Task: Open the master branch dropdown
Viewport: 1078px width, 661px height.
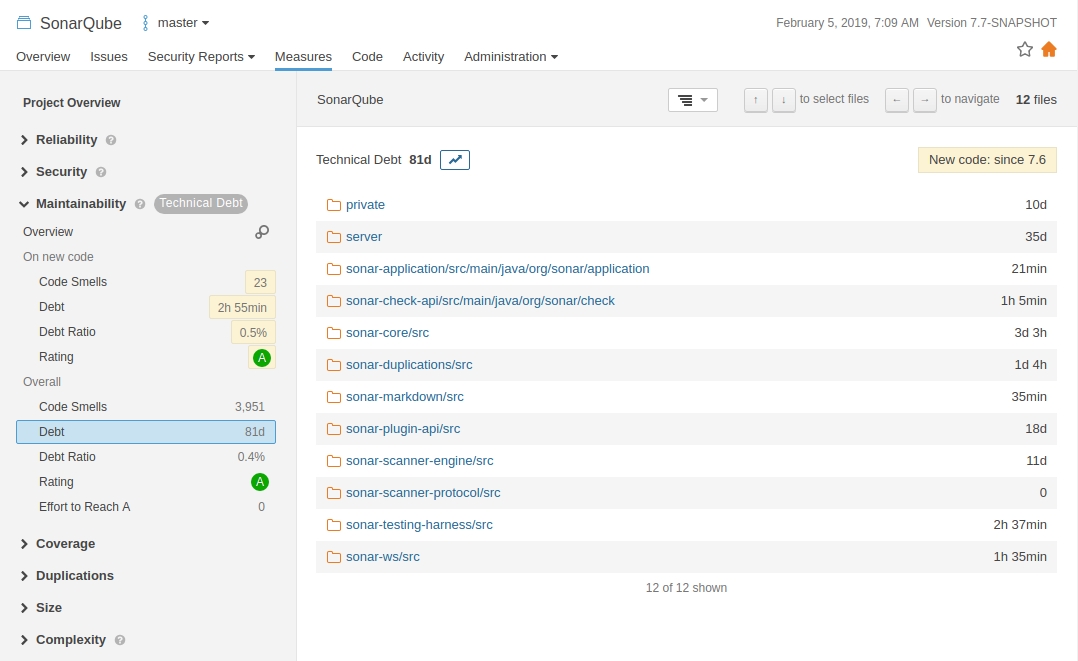Action: (x=183, y=23)
